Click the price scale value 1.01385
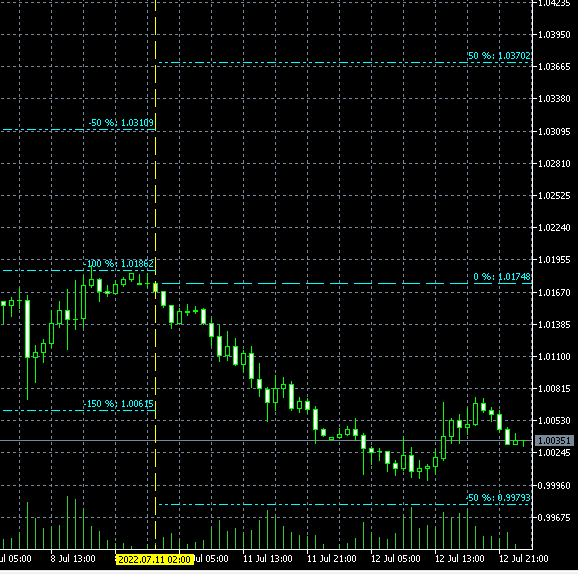 pyautogui.click(x=554, y=325)
